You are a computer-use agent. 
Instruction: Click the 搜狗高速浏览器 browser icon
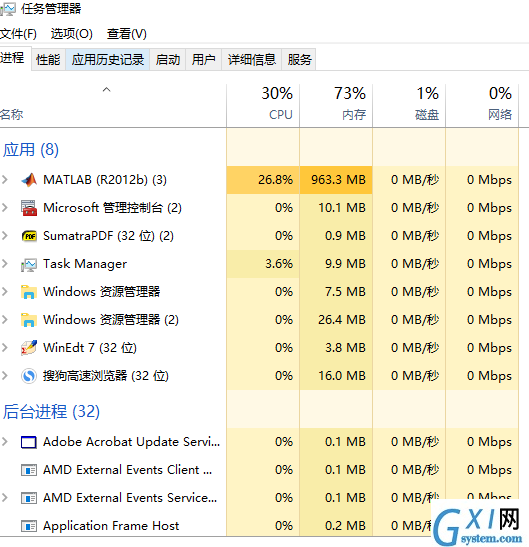click(29, 376)
